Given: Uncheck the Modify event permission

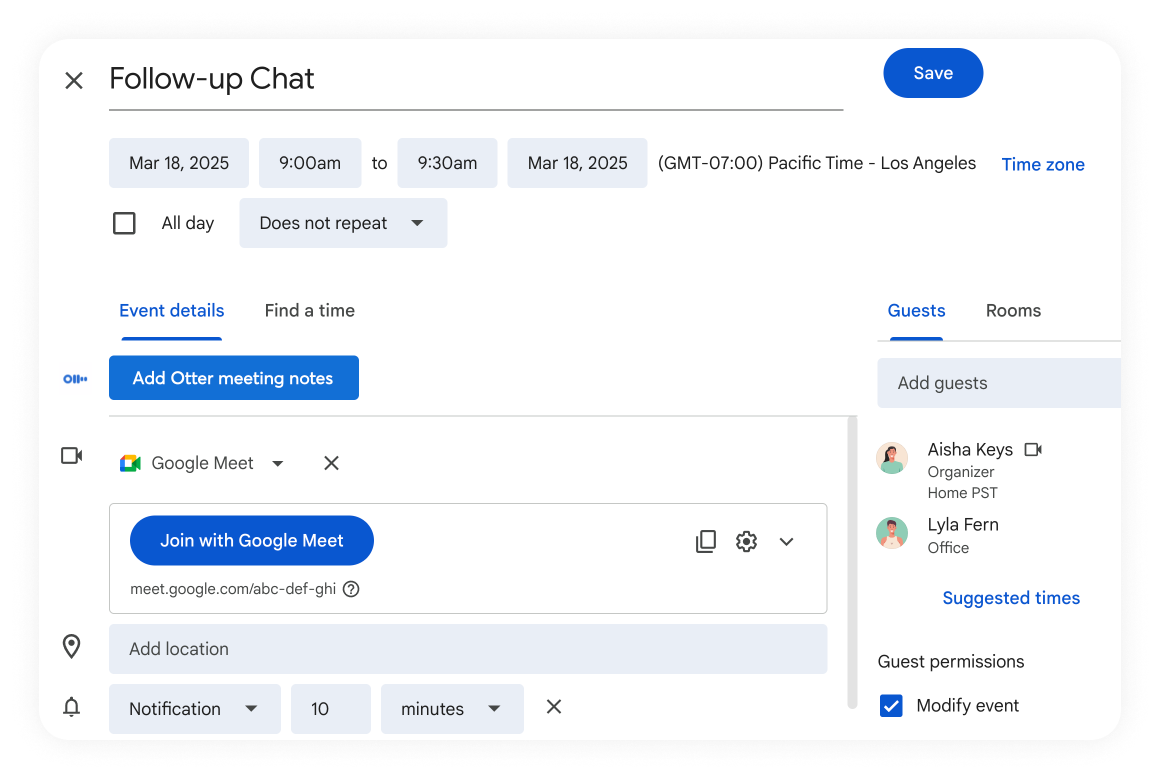Looking at the screenshot, I should (x=891, y=706).
